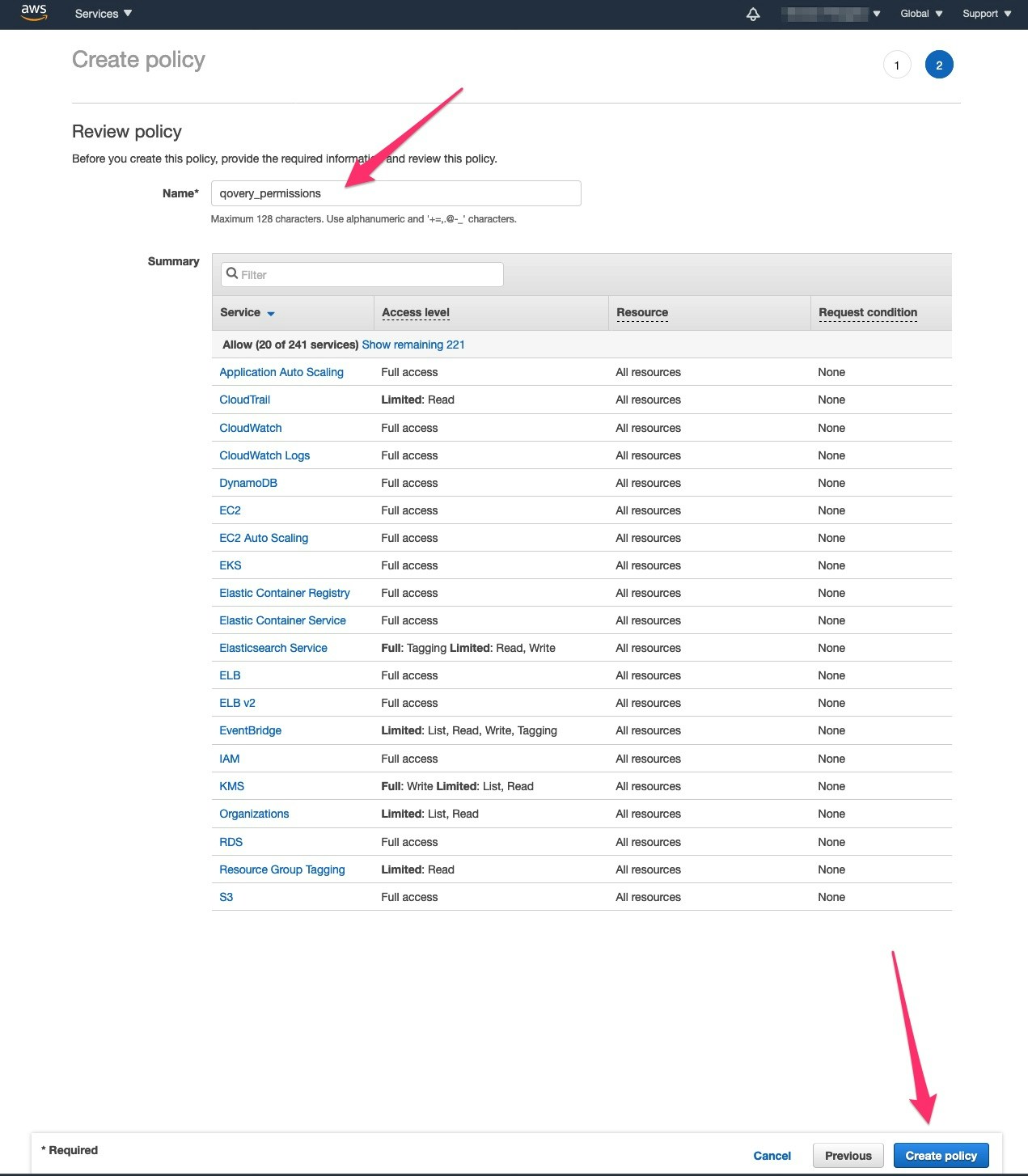Open the S3 service link
This screenshot has width=1028, height=1176.
pyautogui.click(x=226, y=896)
